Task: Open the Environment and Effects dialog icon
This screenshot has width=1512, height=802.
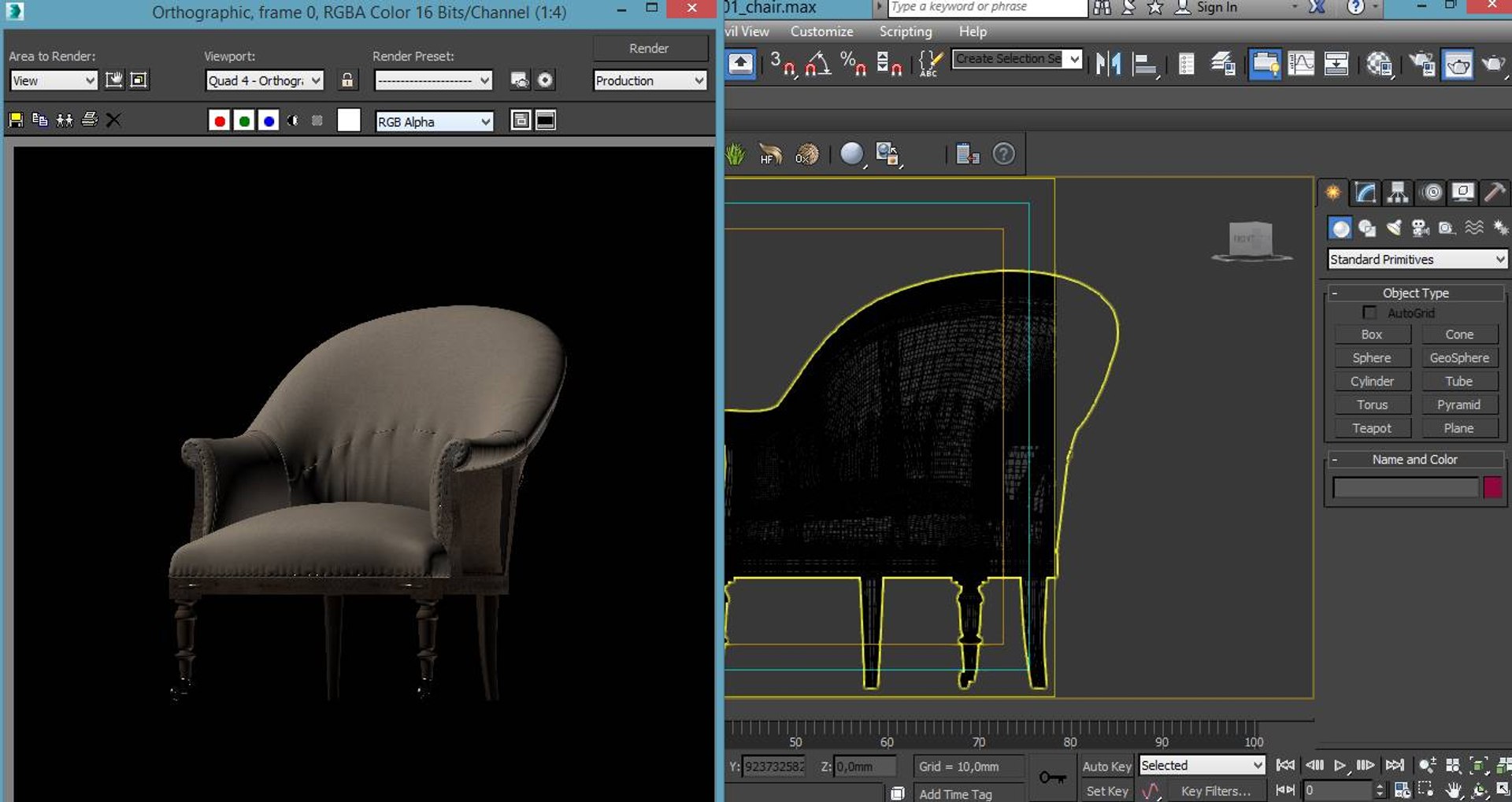Action: 545,79
